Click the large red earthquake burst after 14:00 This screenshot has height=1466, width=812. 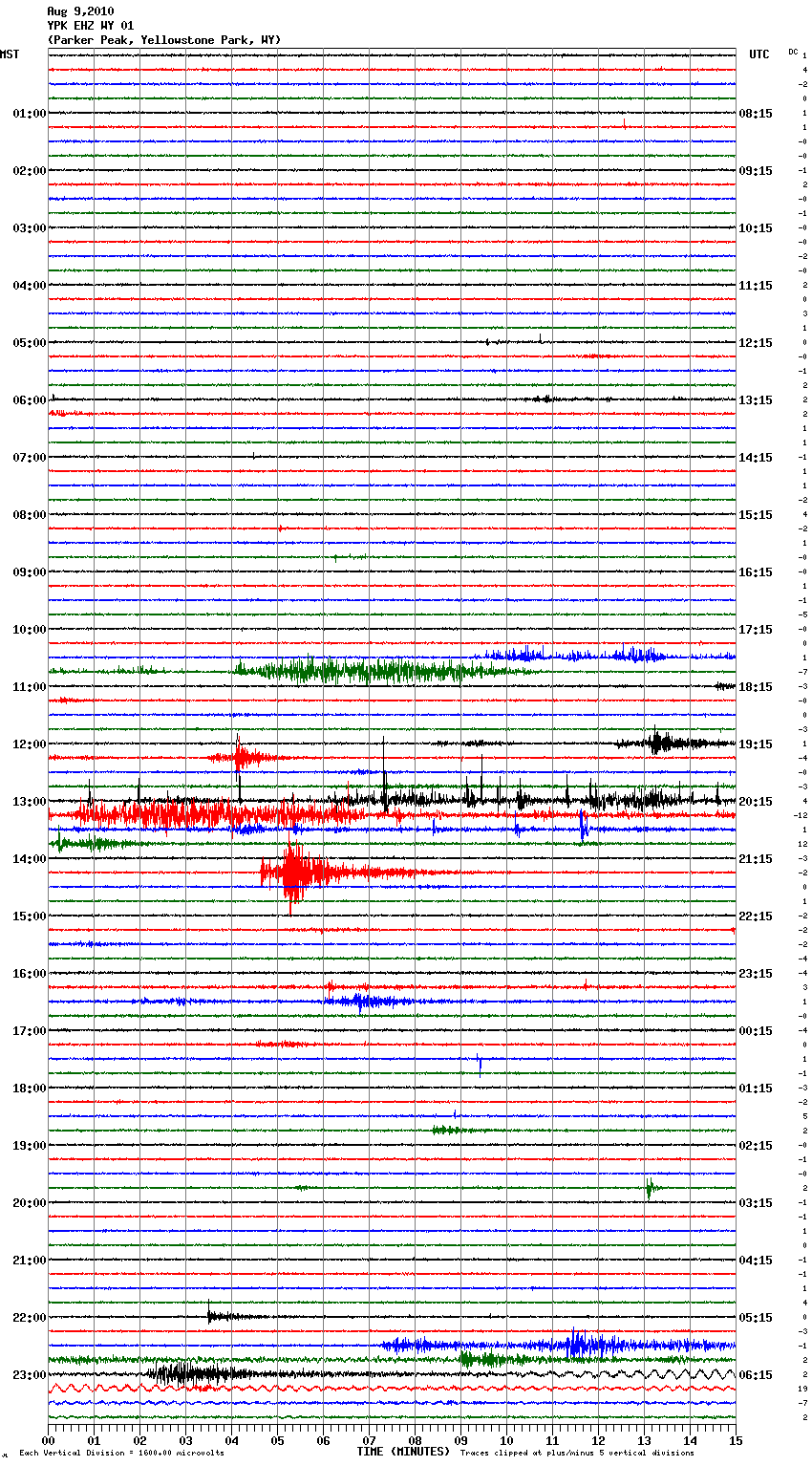coord(298,873)
